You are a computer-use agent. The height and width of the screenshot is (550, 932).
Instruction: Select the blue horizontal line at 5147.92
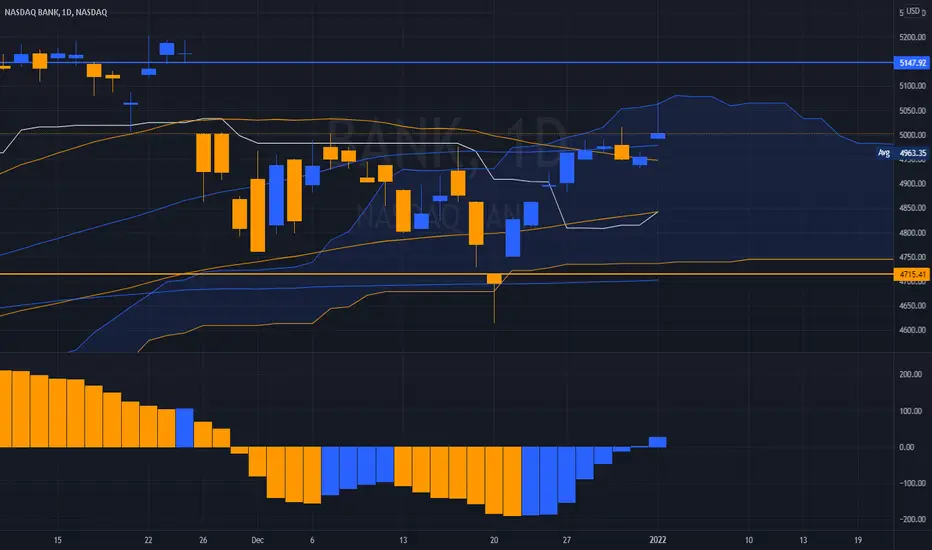(446, 62)
